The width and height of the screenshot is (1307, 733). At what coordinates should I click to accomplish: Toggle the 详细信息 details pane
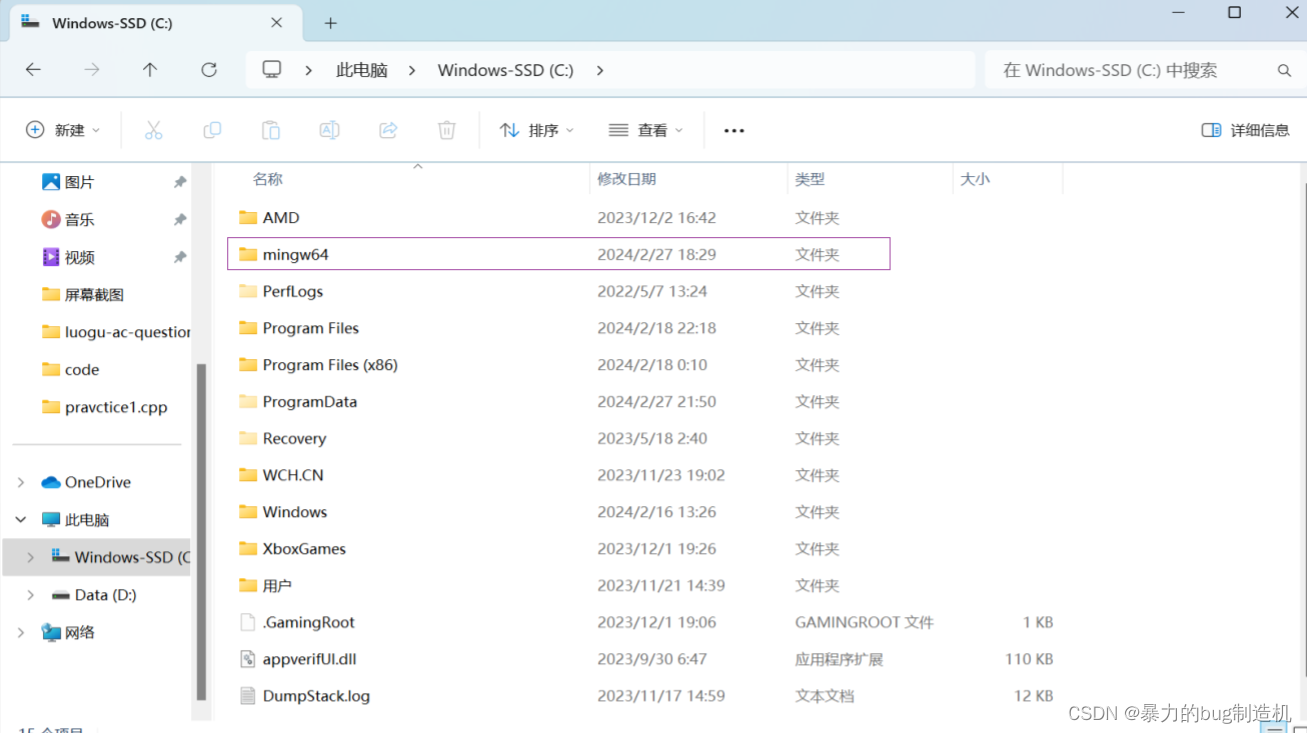click(1245, 130)
